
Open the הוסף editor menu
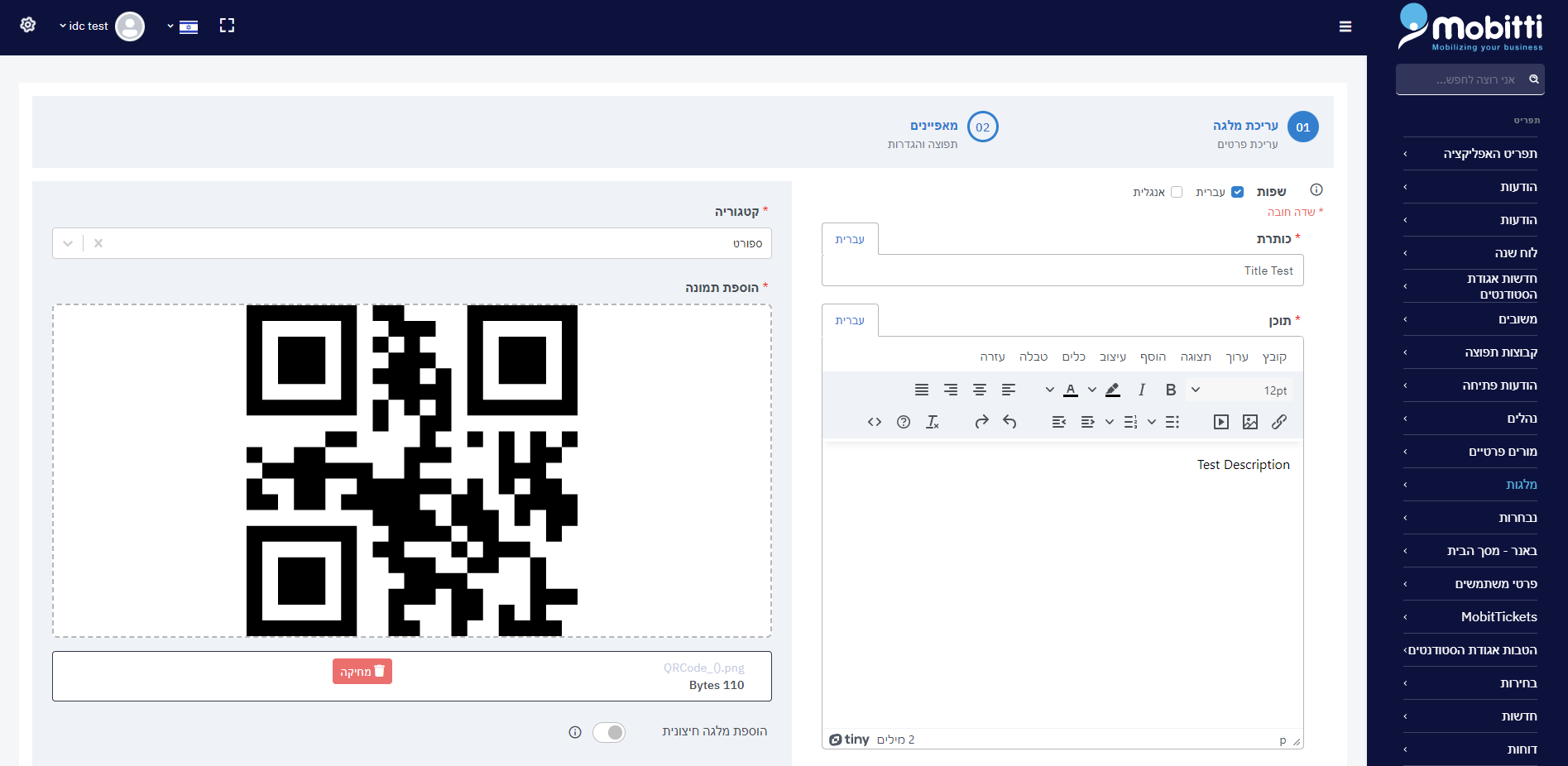[x=1153, y=357]
